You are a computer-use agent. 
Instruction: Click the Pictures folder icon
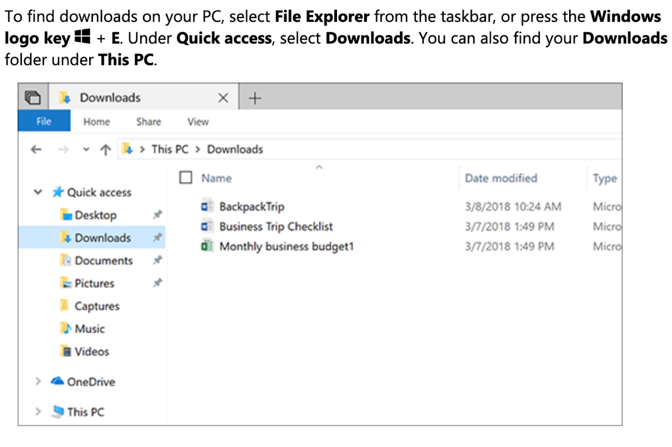(66, 282)
